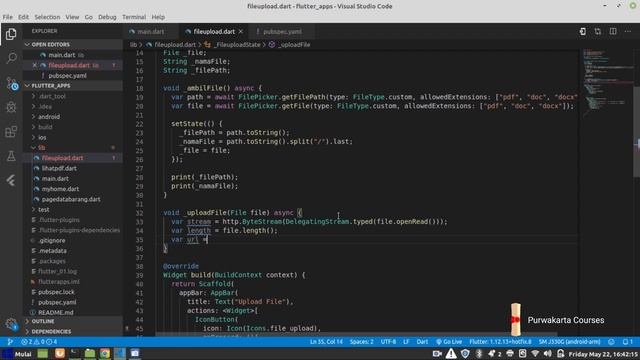Click the Bluetooth tray icon
640x360 pixels.
coord(479,353)
